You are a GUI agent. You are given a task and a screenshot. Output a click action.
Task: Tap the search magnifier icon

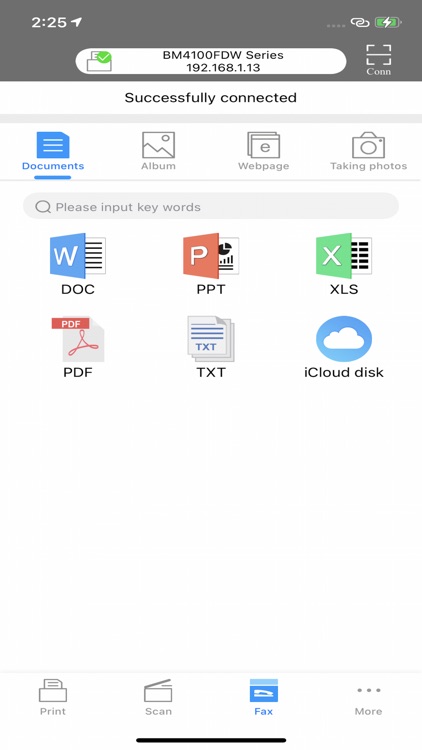[43, 207]
